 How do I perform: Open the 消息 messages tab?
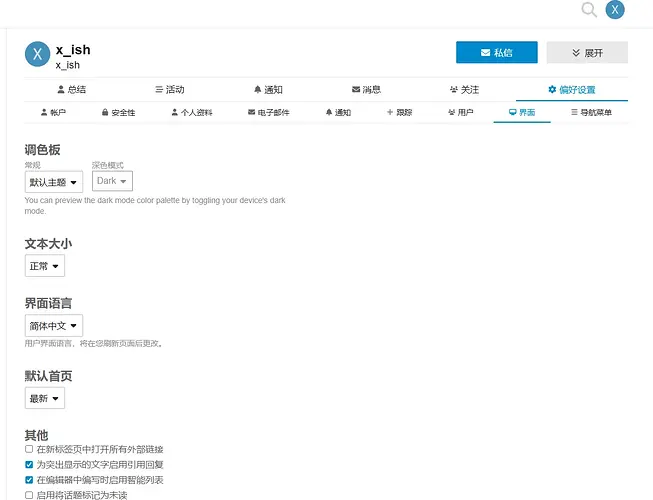365,90
